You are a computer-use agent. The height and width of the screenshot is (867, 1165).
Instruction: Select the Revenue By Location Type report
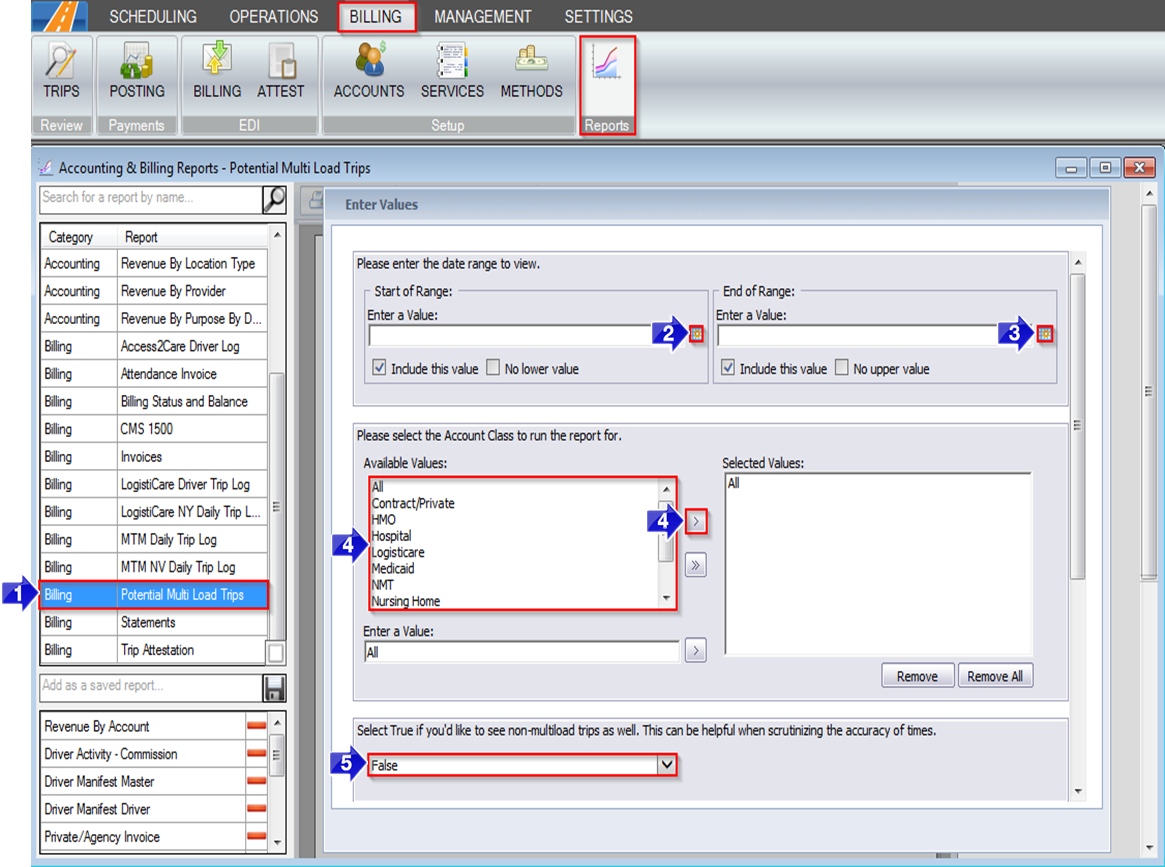[x=154, y=264]
